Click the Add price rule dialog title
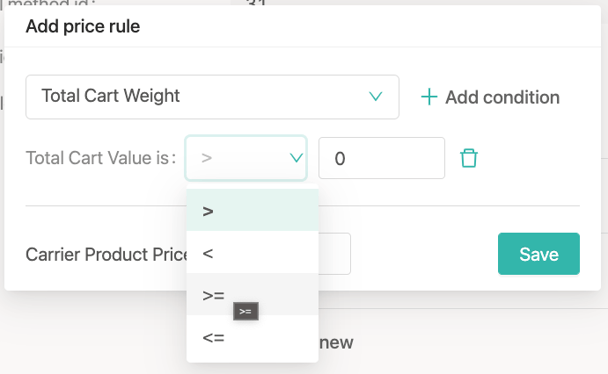The image size is (608, 374). click(83, 26)
